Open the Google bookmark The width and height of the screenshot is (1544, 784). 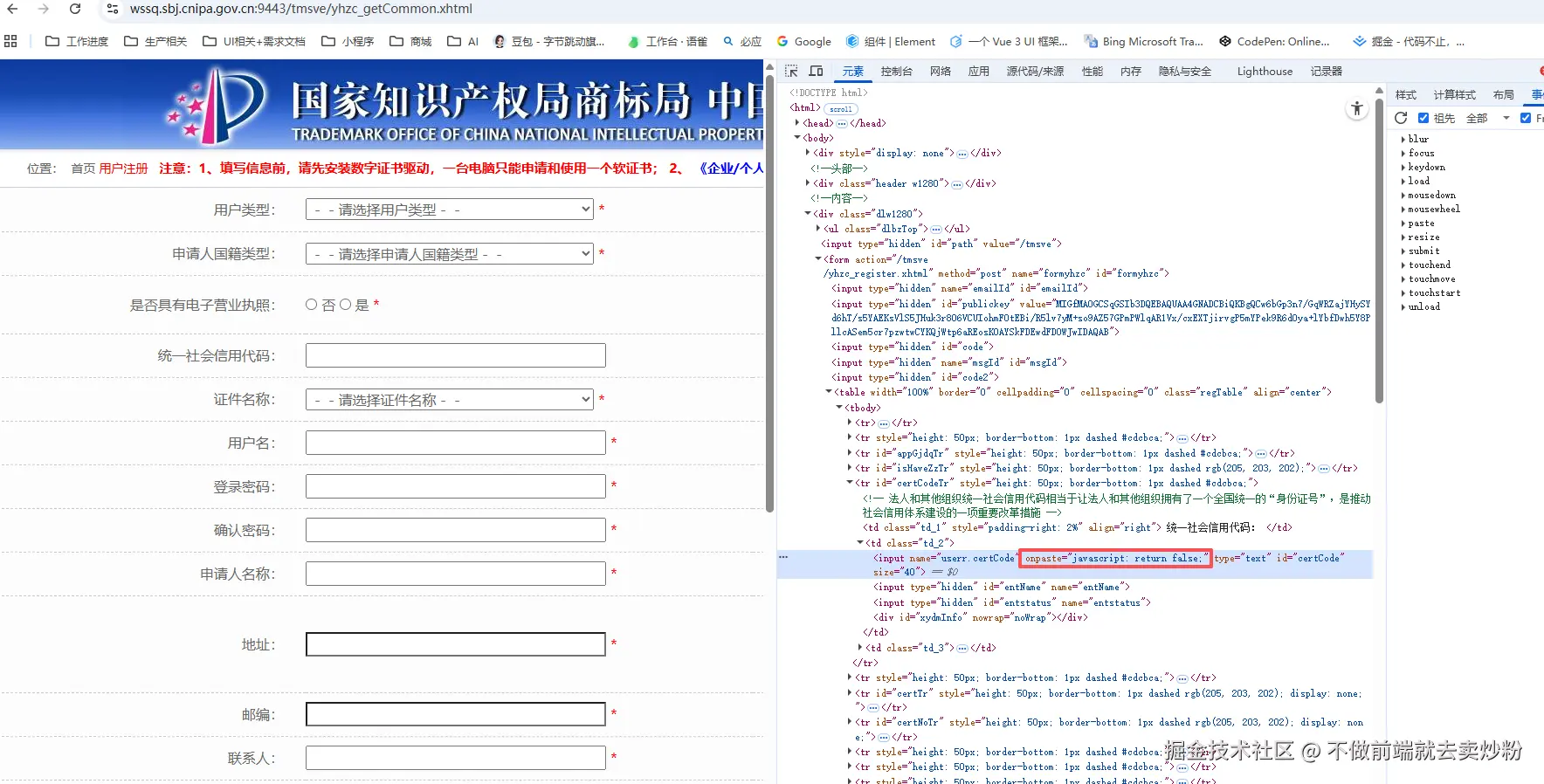pos(803,41)
